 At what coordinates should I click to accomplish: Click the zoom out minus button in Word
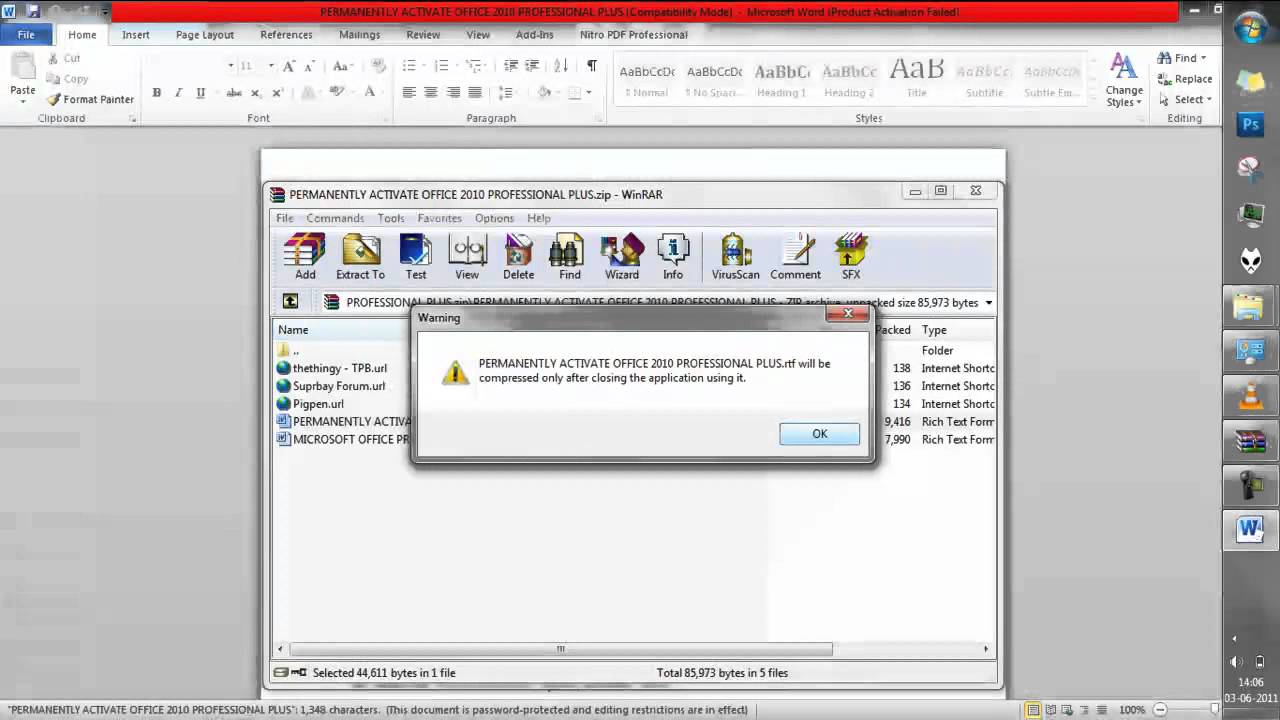pyautogui.click(x=1161, y=710)
